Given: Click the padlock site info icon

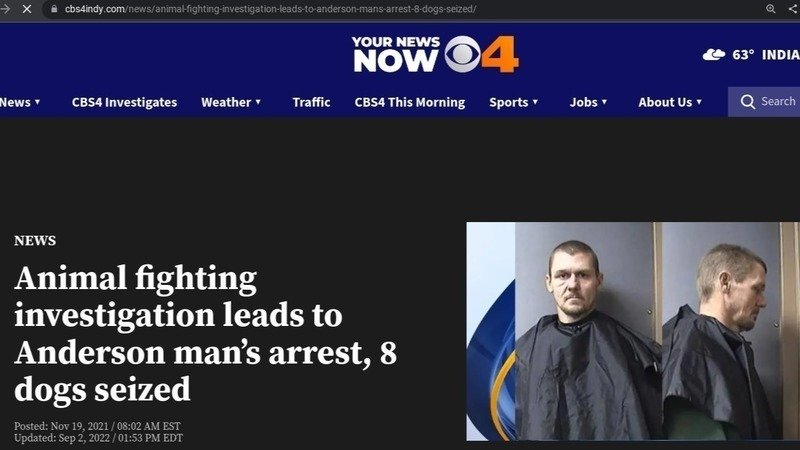Looking at the screenshot, I should pyautogui.click(x=54, y=9).
